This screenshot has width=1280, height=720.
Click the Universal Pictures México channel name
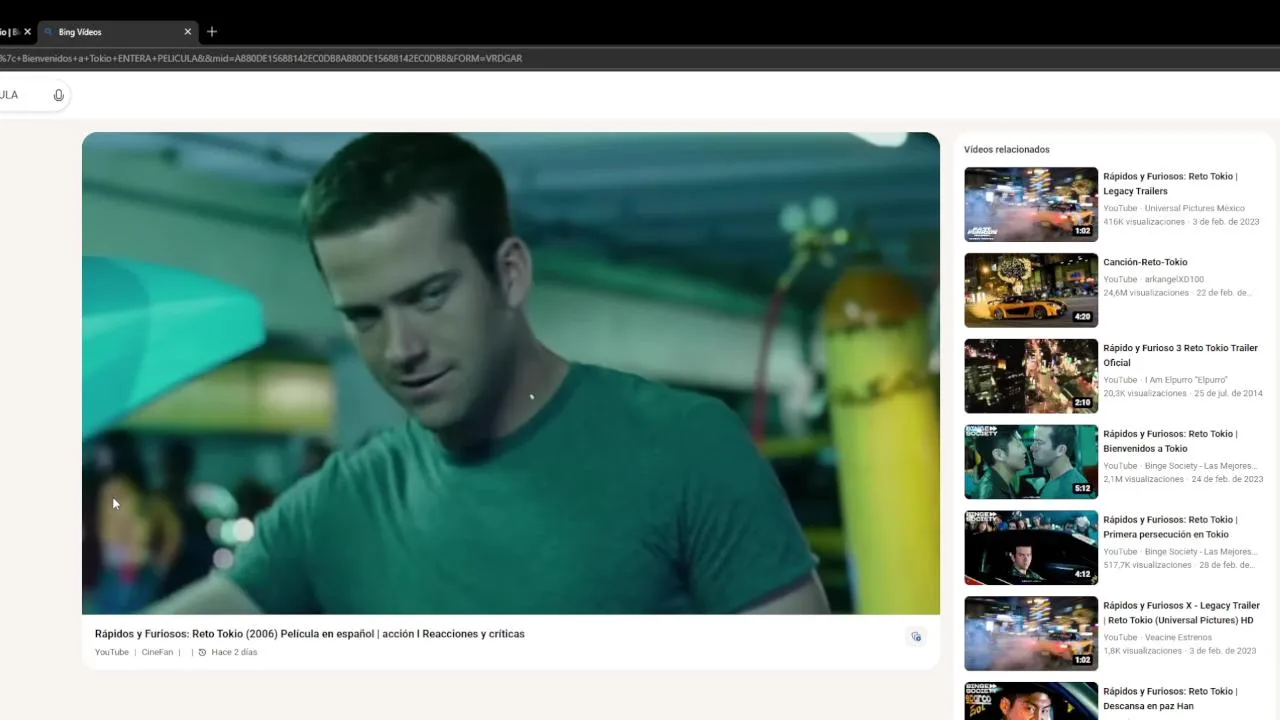click(x=1195, y=208)
